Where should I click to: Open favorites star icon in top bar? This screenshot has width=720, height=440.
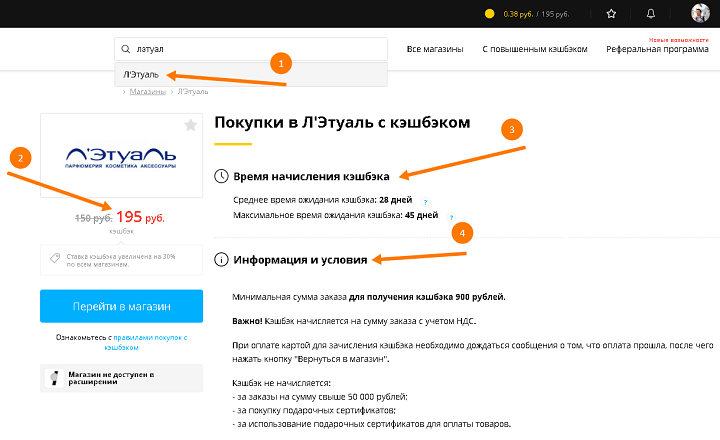click(611, 14)
